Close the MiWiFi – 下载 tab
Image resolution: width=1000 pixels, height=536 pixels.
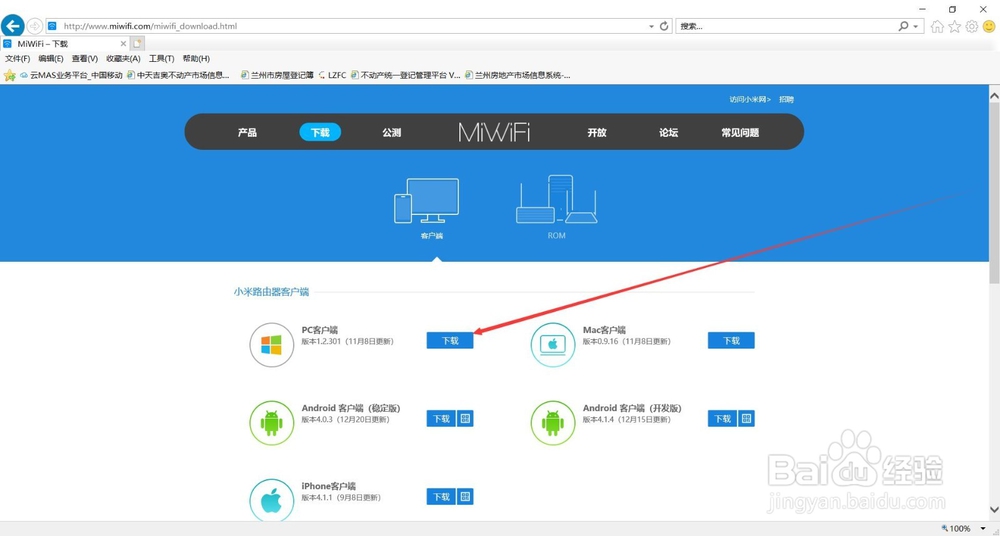click(124, 43)
